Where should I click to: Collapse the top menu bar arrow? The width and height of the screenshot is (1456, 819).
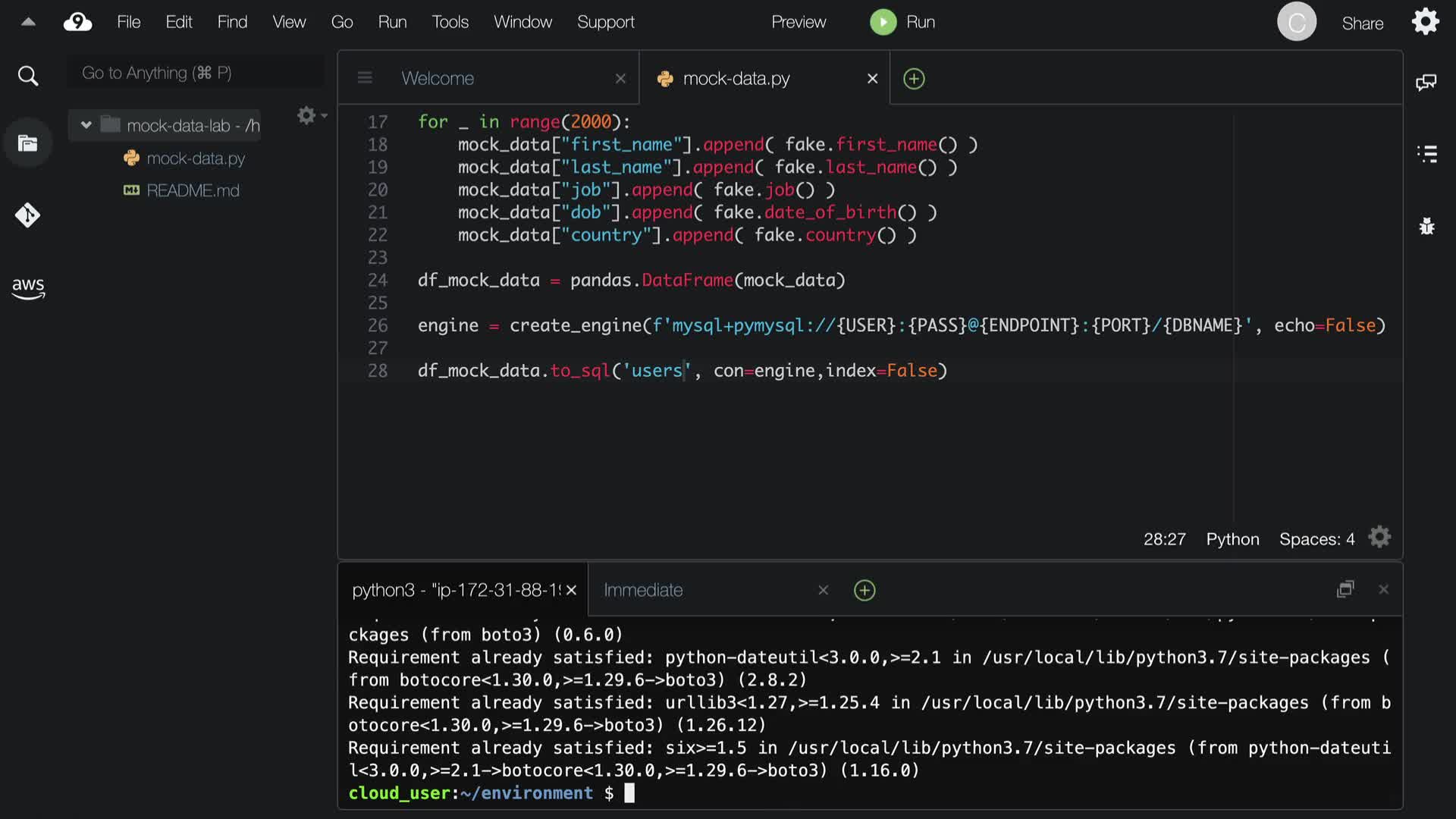(28, 22)
